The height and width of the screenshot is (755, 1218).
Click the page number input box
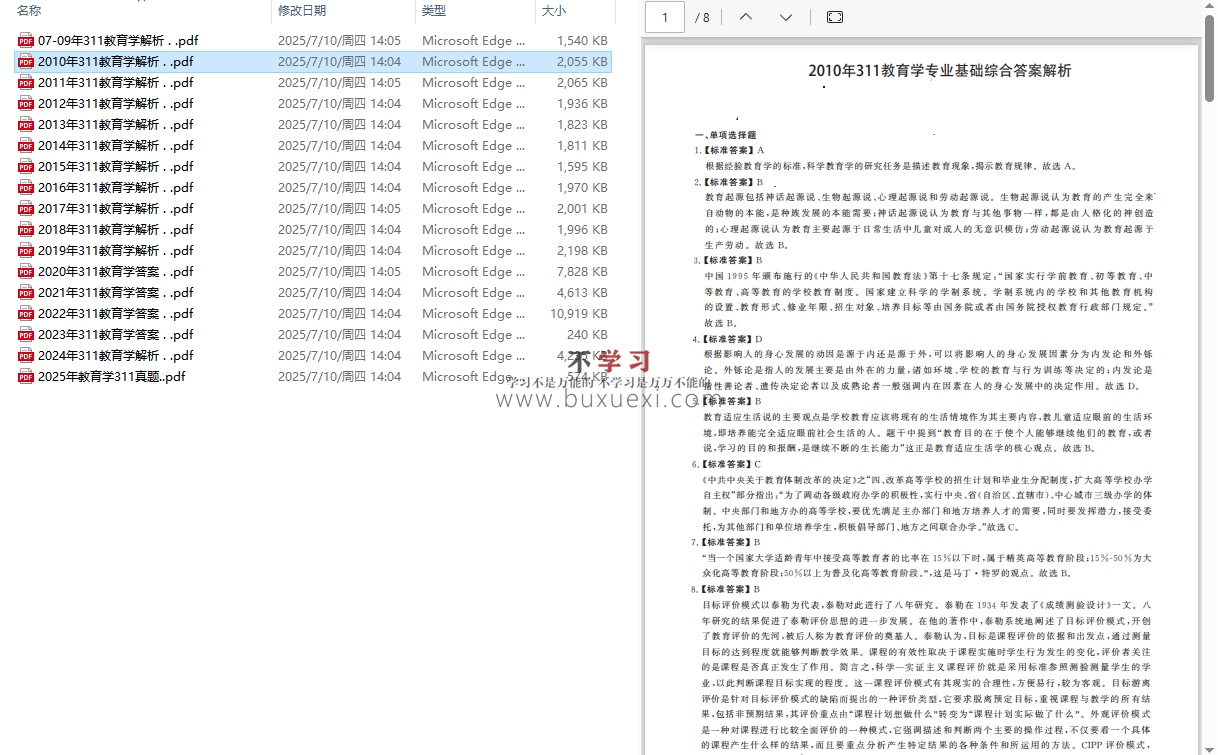(x=665, y=17)
